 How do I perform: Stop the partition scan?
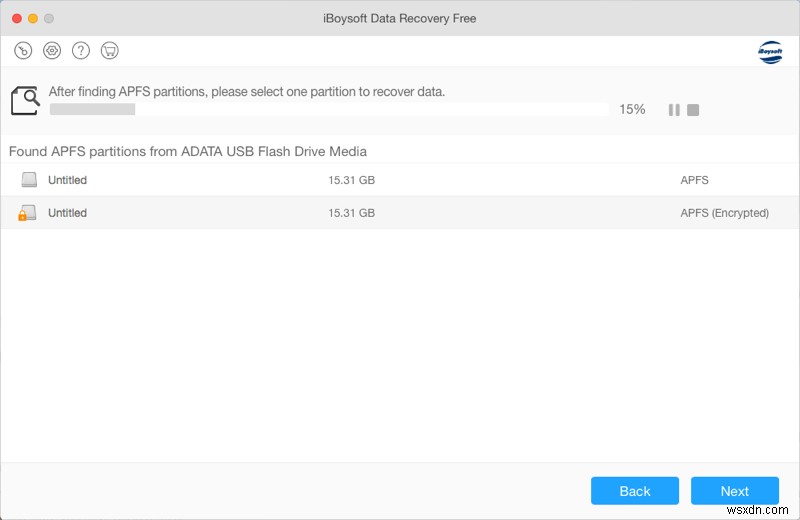point(693,110)
